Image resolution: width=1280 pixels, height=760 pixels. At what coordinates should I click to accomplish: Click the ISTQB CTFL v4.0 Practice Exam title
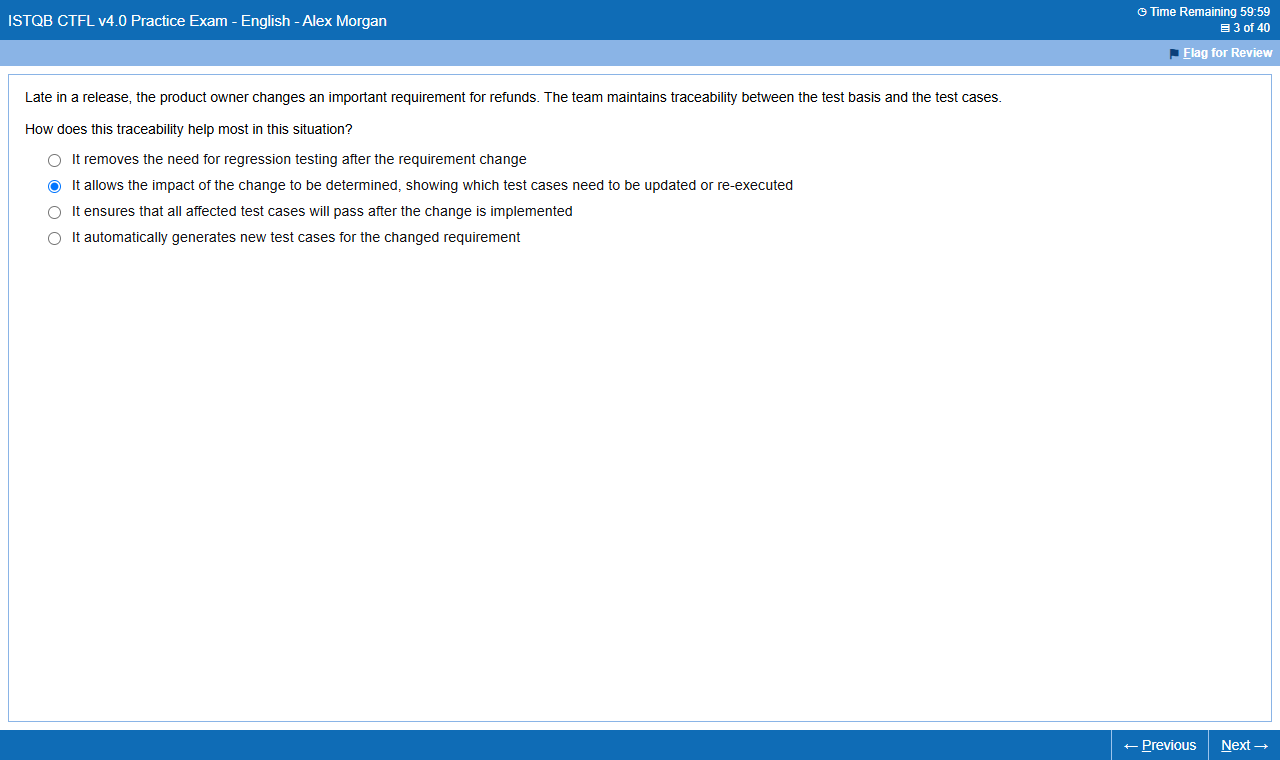tap(197, 21)
